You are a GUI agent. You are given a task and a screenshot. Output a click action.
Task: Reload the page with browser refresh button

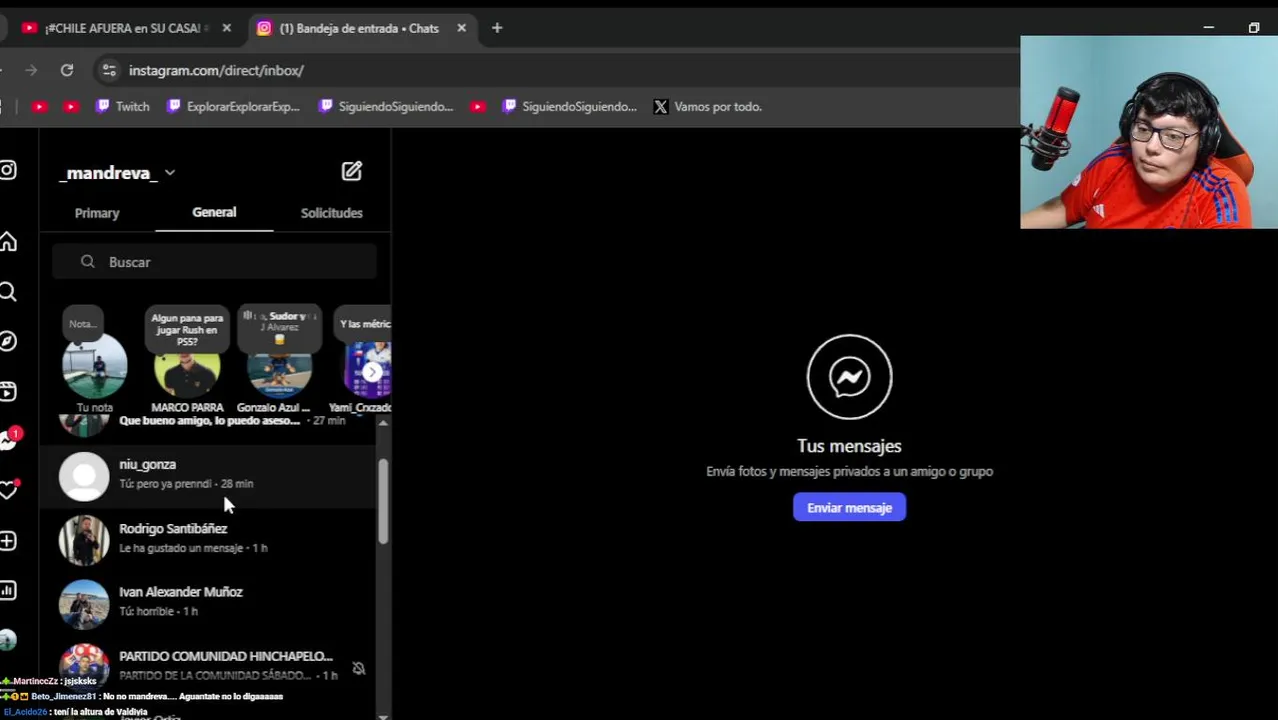pos(67,70)
